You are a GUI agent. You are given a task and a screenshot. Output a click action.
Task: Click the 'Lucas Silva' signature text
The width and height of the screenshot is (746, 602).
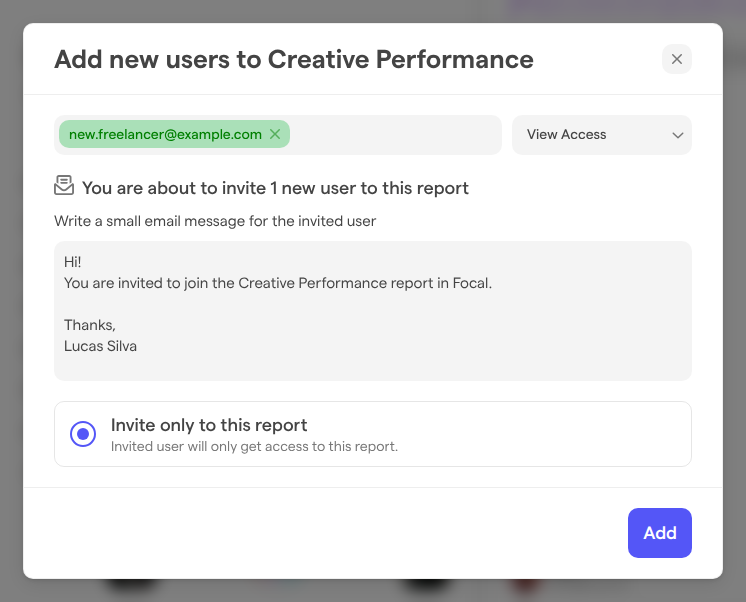(100, 346)
